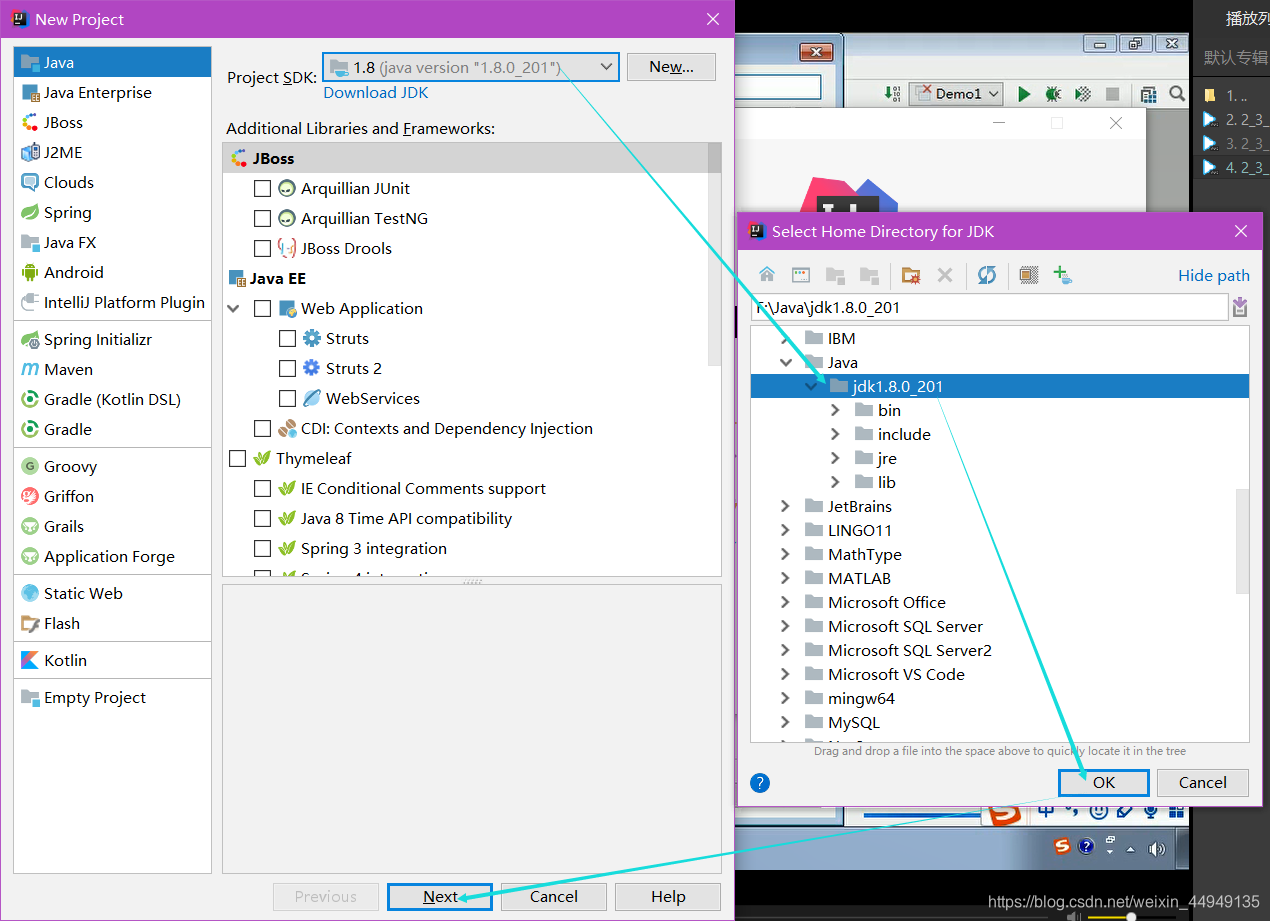Check the Struts 2 checkbox
Image resolution: width=1270 pixels, height=921 pixels.
click(287, 368)
